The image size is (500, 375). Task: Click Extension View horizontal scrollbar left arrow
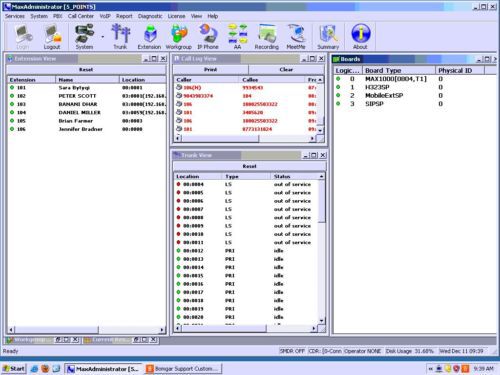tap(11, 330)
